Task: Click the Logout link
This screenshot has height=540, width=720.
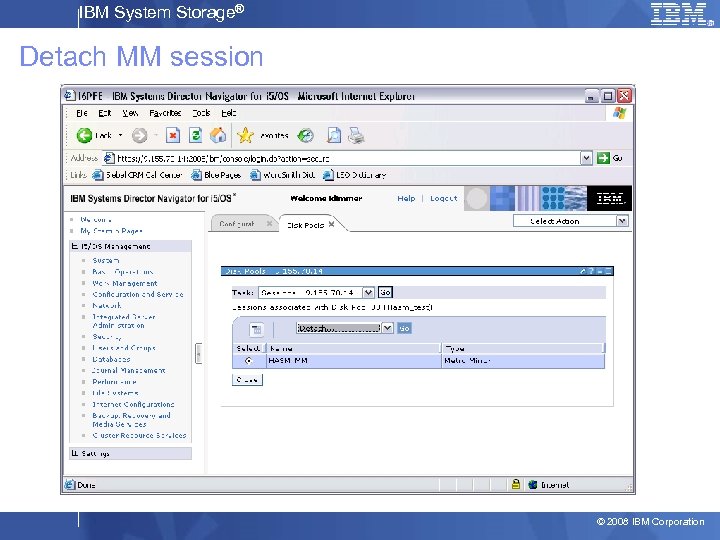Action: point(444,198)
